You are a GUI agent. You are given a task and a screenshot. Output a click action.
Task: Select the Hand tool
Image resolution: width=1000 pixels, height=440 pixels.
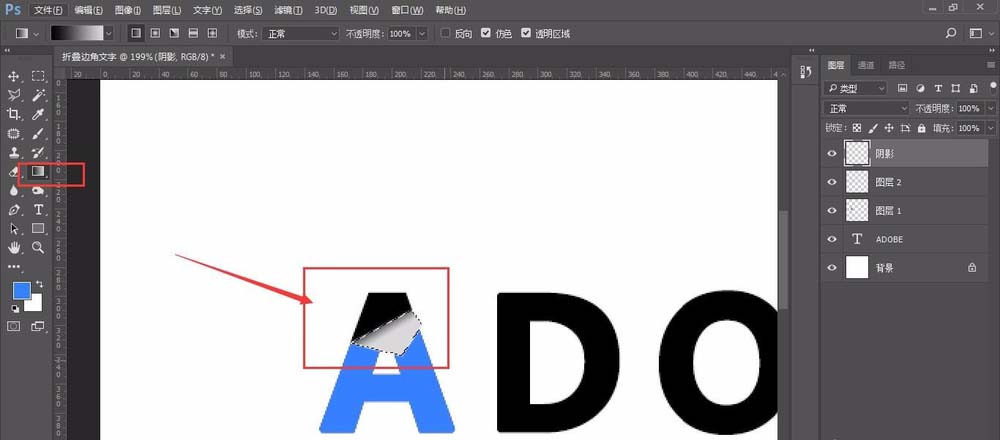13,247
